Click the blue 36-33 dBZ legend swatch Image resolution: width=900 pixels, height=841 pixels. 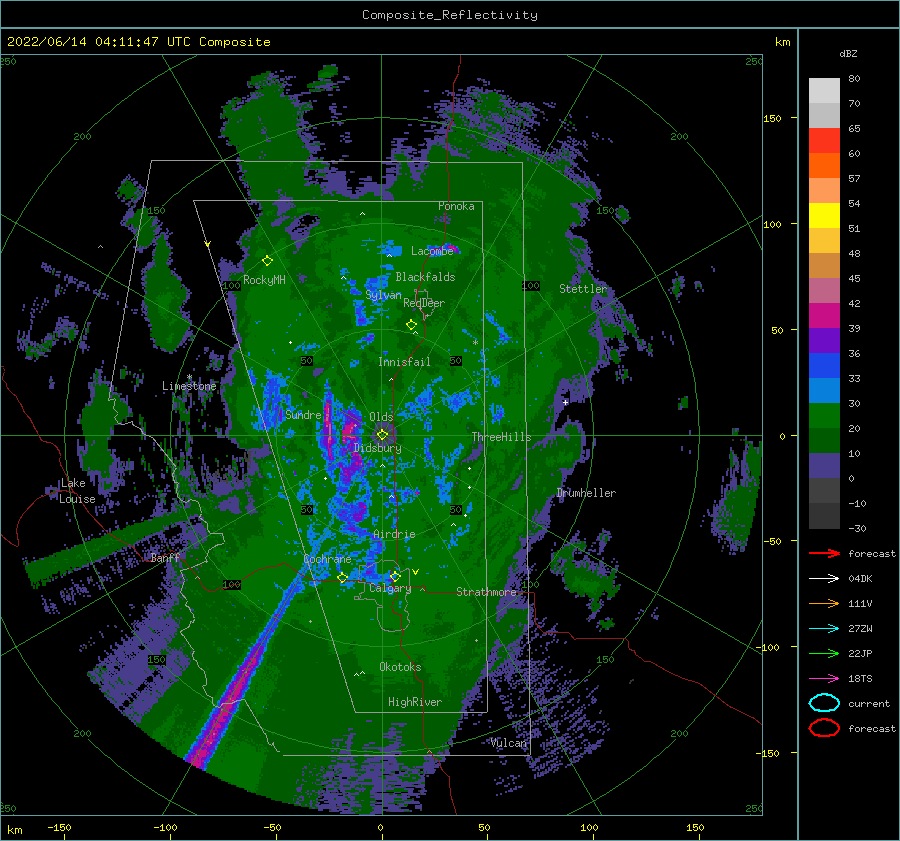(824, 366)
